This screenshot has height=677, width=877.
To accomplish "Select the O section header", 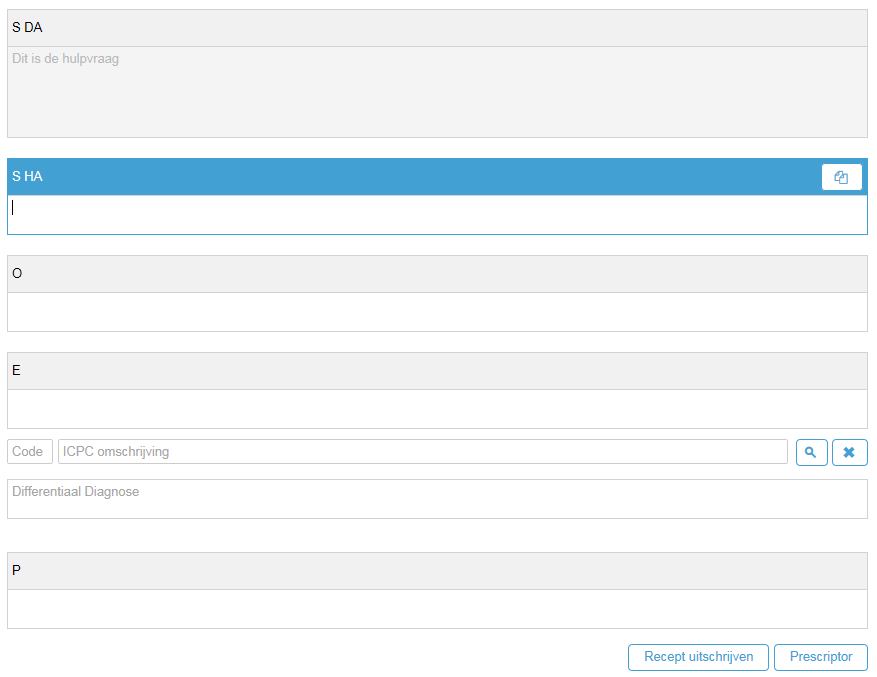I will [x=437, y=274].
